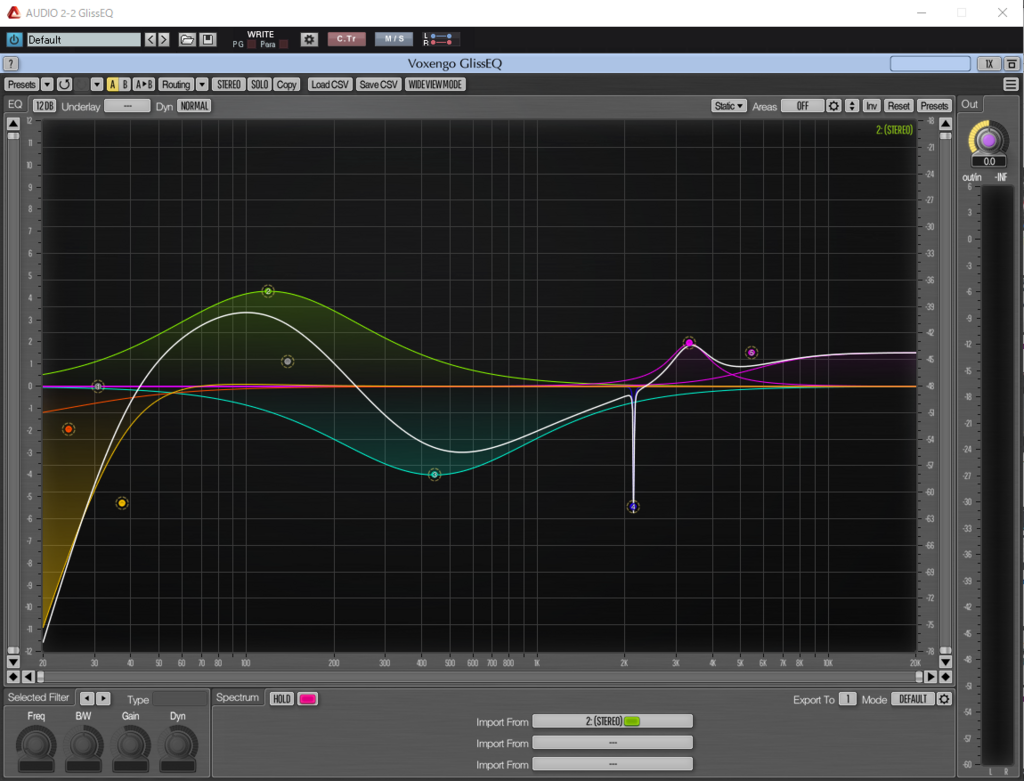Toggle the SOLO button
This screenshot has width=1024, height=781.
pos(259,84)
